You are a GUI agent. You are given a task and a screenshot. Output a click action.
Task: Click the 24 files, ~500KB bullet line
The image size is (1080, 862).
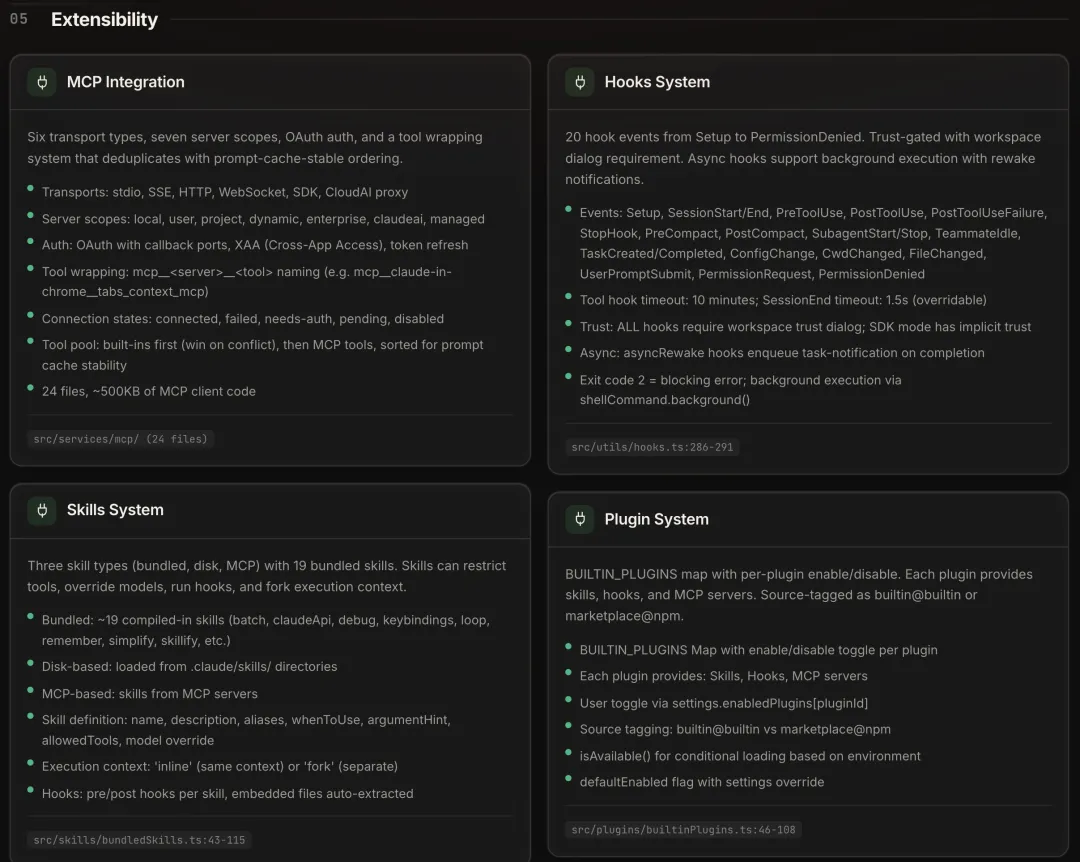coord(148,391)
